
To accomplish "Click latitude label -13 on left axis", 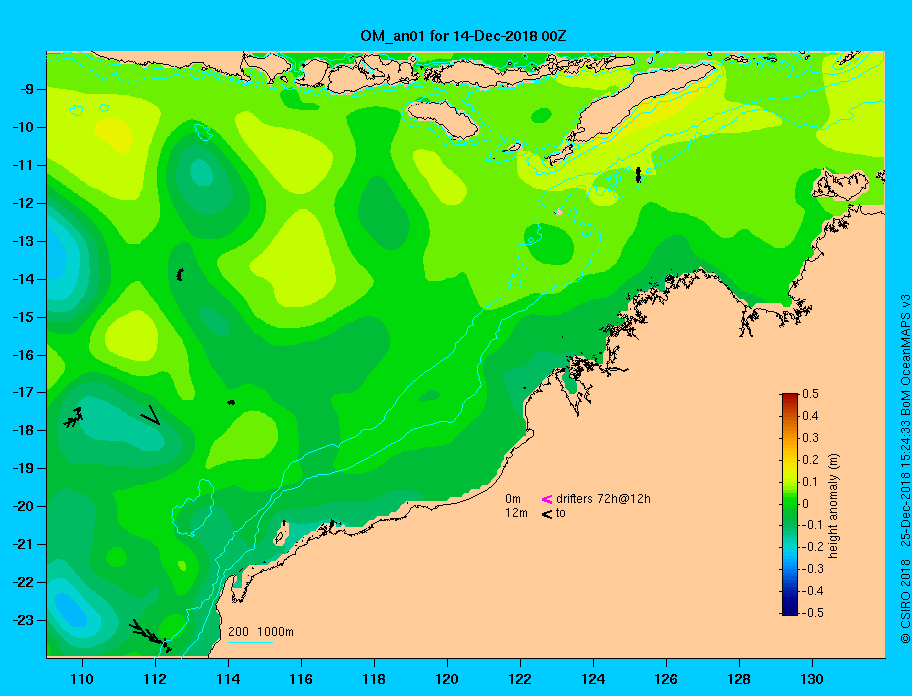I will [22, 241].
